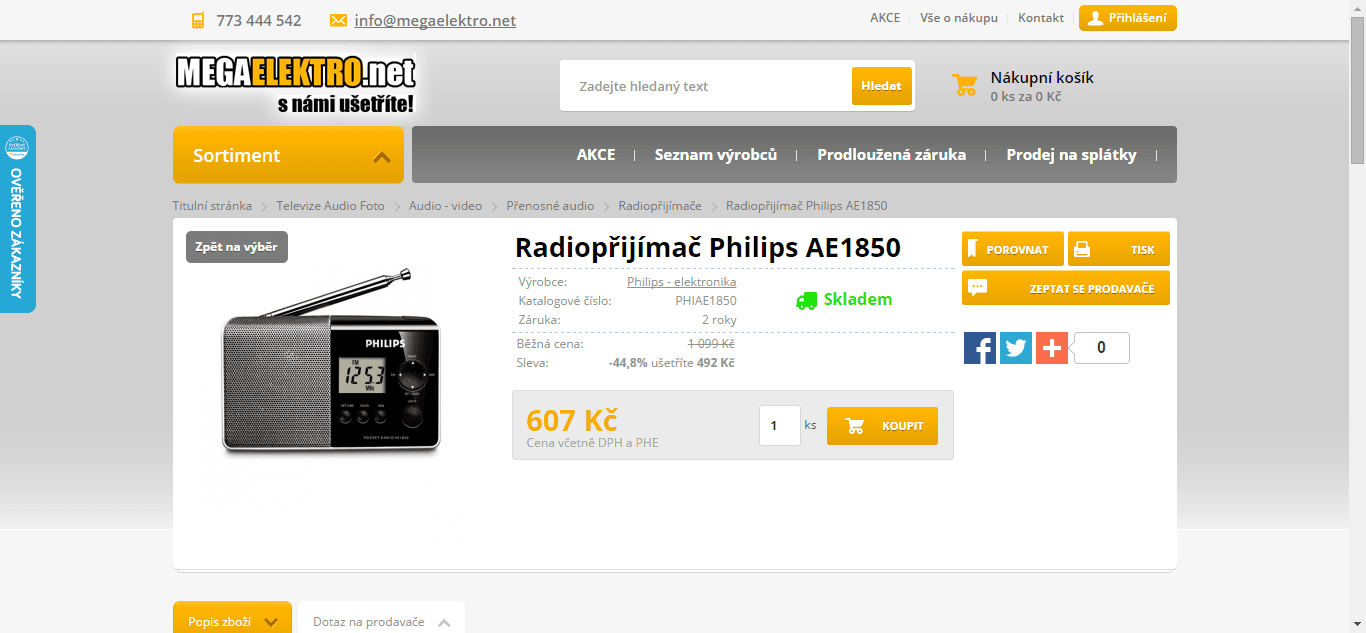Image resolution: width=1366 pixels, height=633 pixels.
Task: Click the share counter showing 0
Action: pos(1101,348)
